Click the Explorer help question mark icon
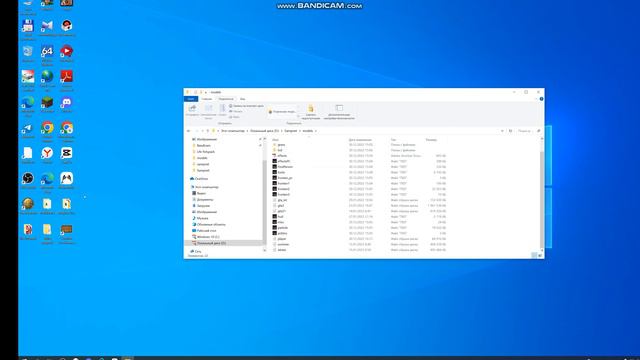 (541, 99)
